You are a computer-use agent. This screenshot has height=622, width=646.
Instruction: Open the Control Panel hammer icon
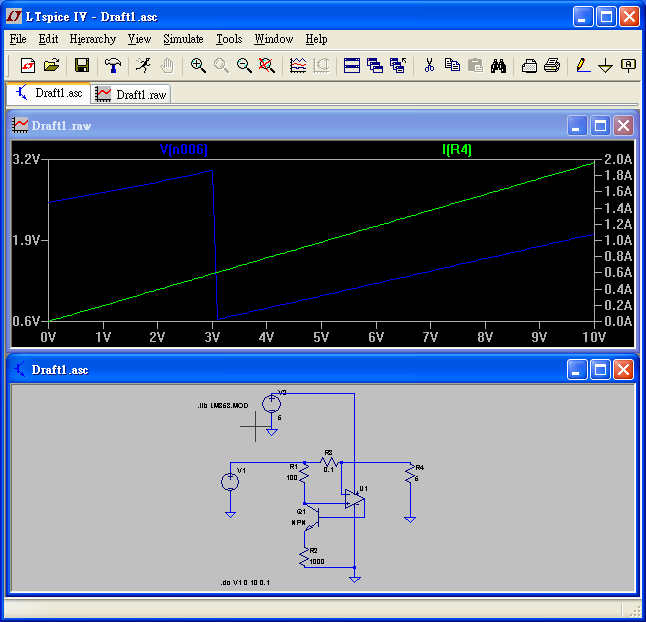113,65
